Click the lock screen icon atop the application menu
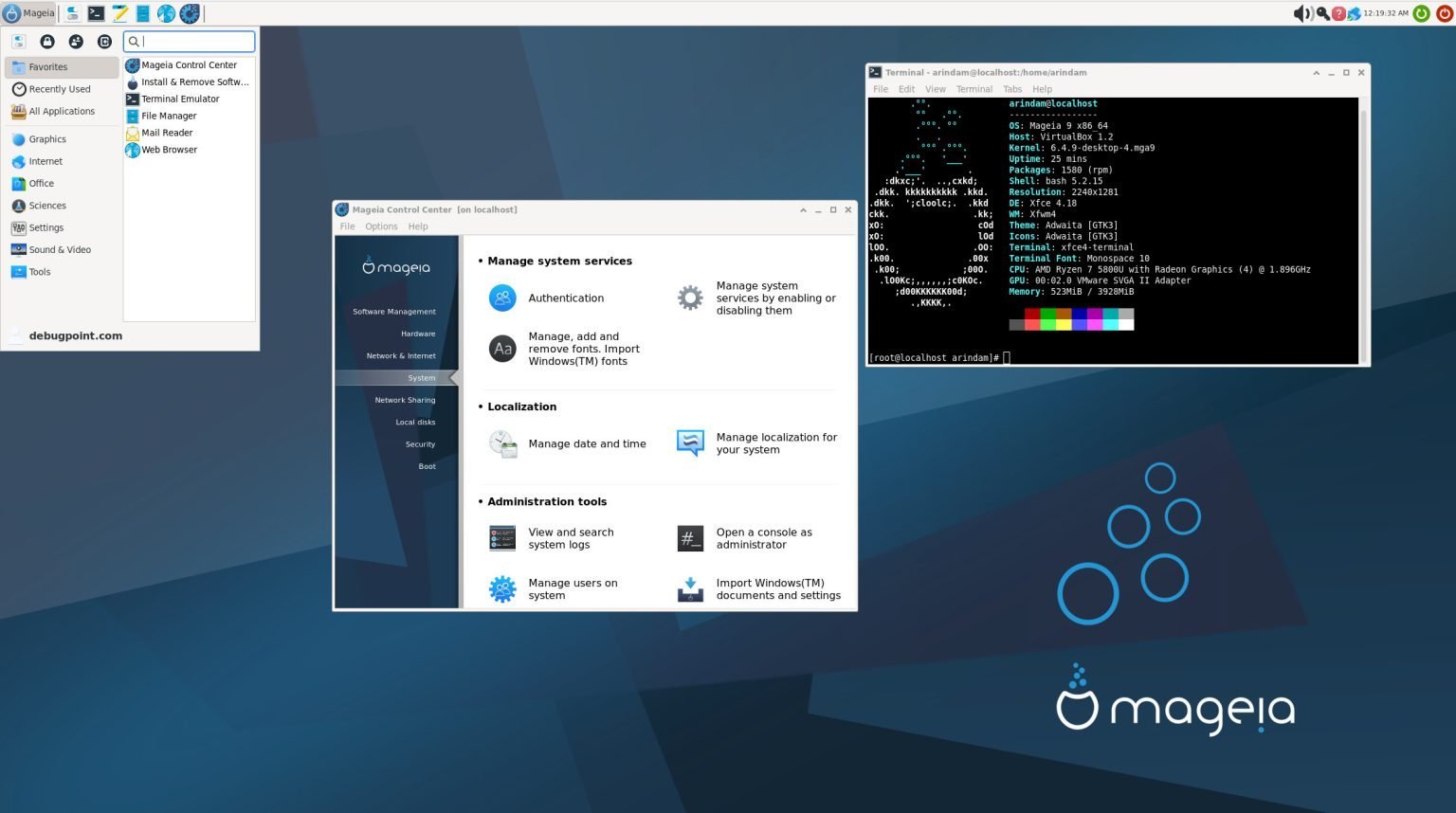 point(47,41)
